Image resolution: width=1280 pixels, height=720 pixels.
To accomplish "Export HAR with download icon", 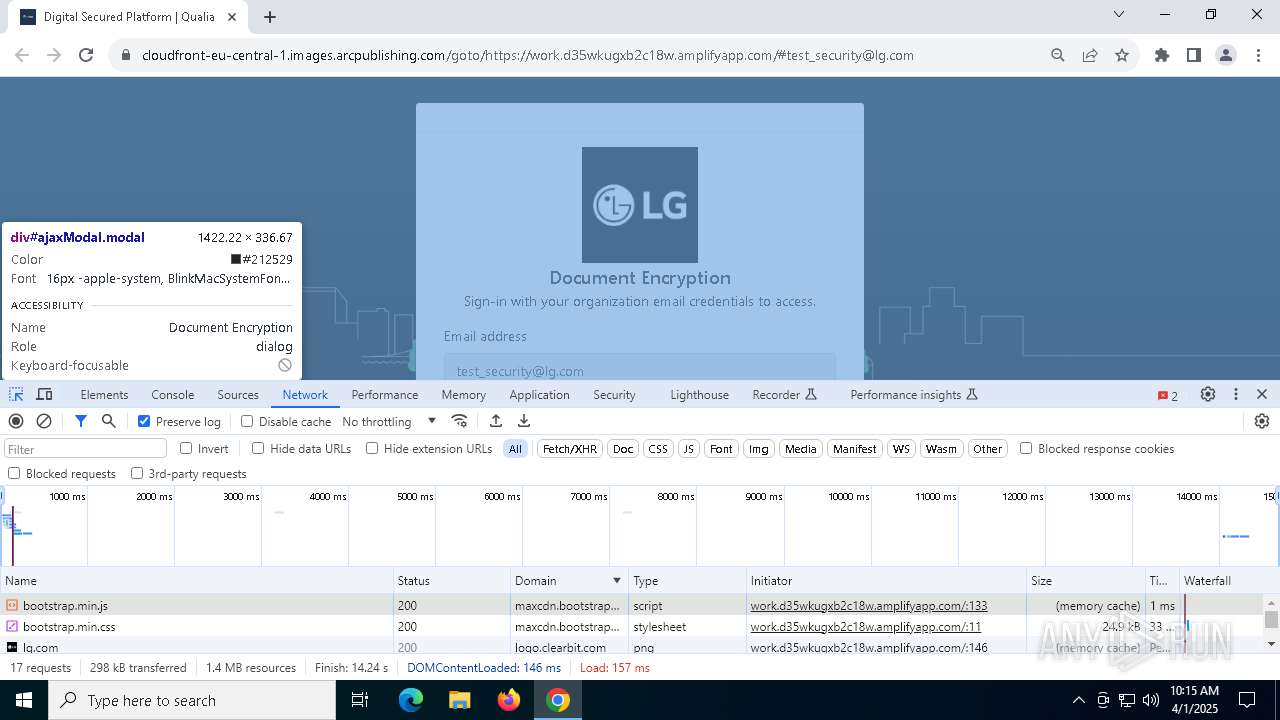I will (x=524, y=421).
